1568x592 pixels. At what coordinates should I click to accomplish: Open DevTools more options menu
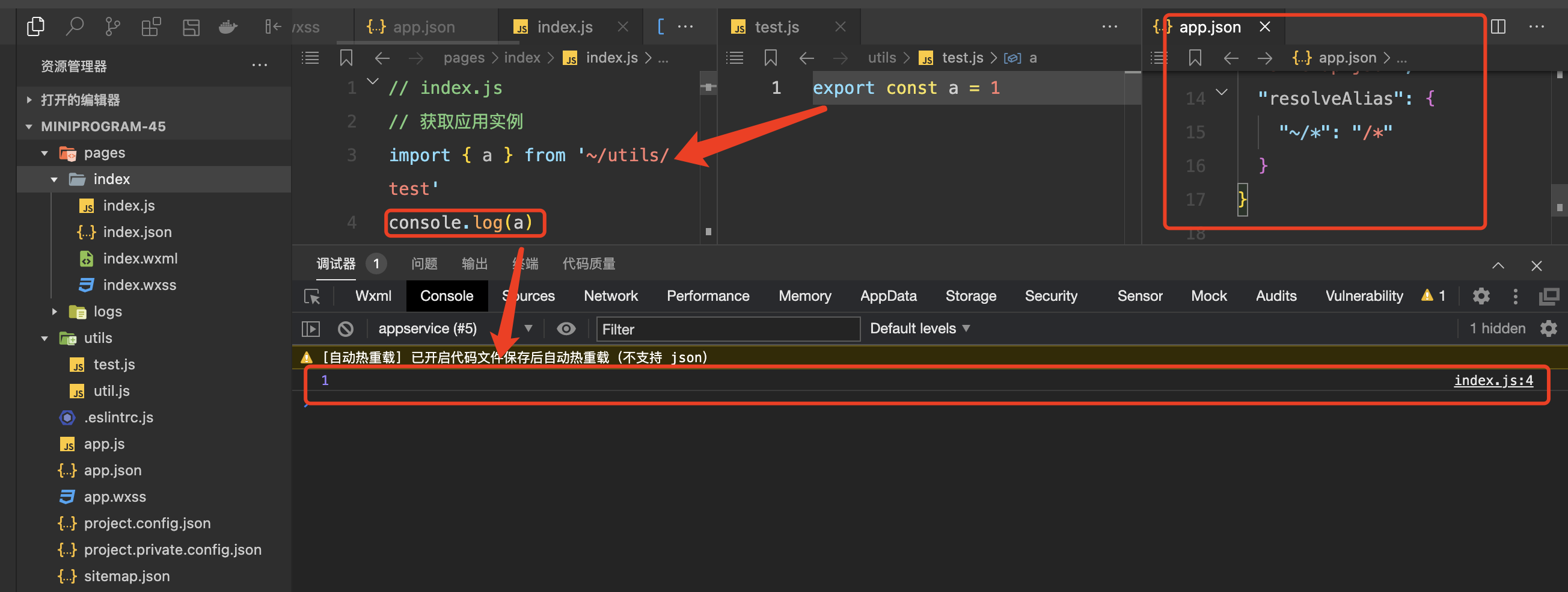[x=1516, y=296]
